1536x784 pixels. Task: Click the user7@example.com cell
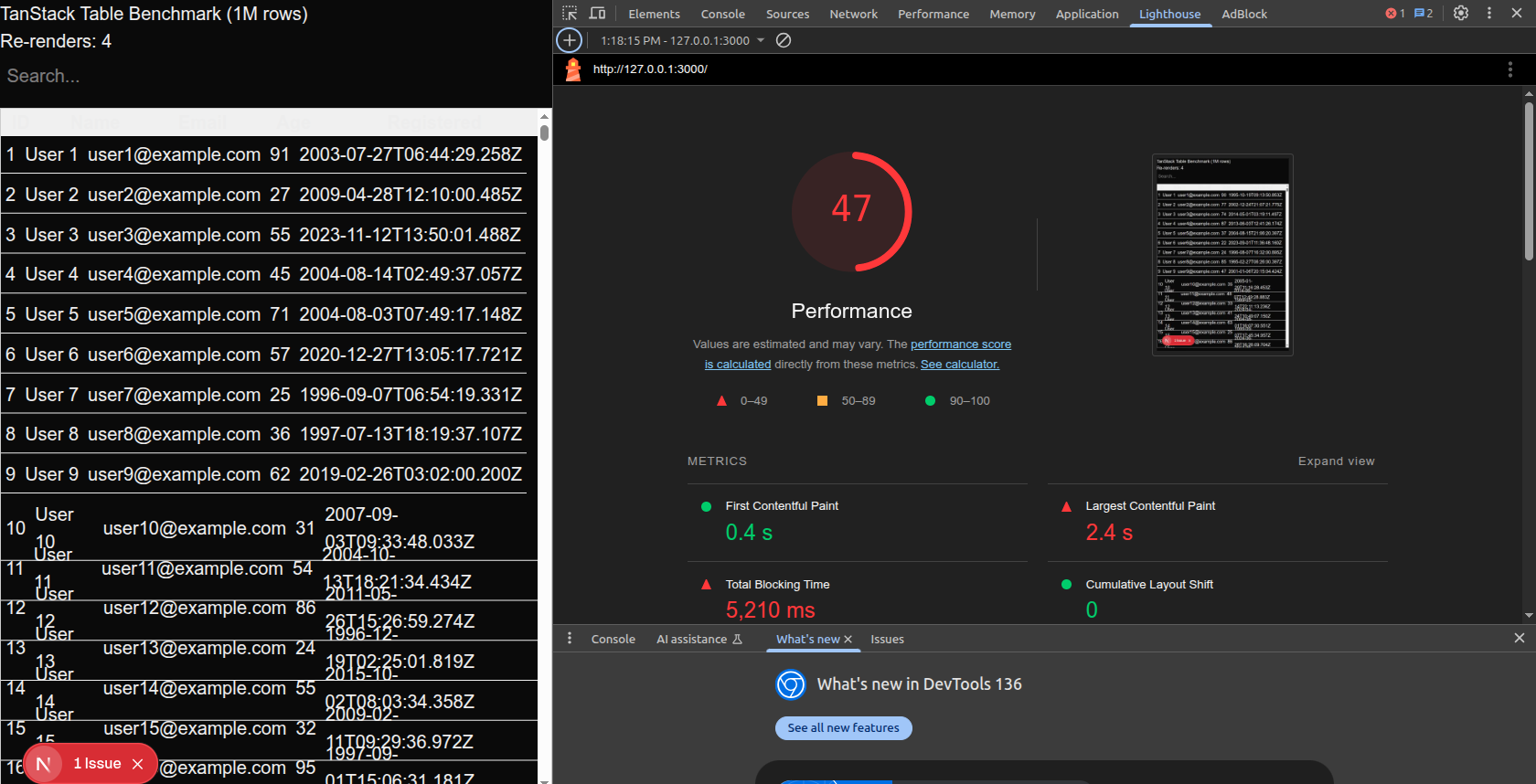(175, 396)
